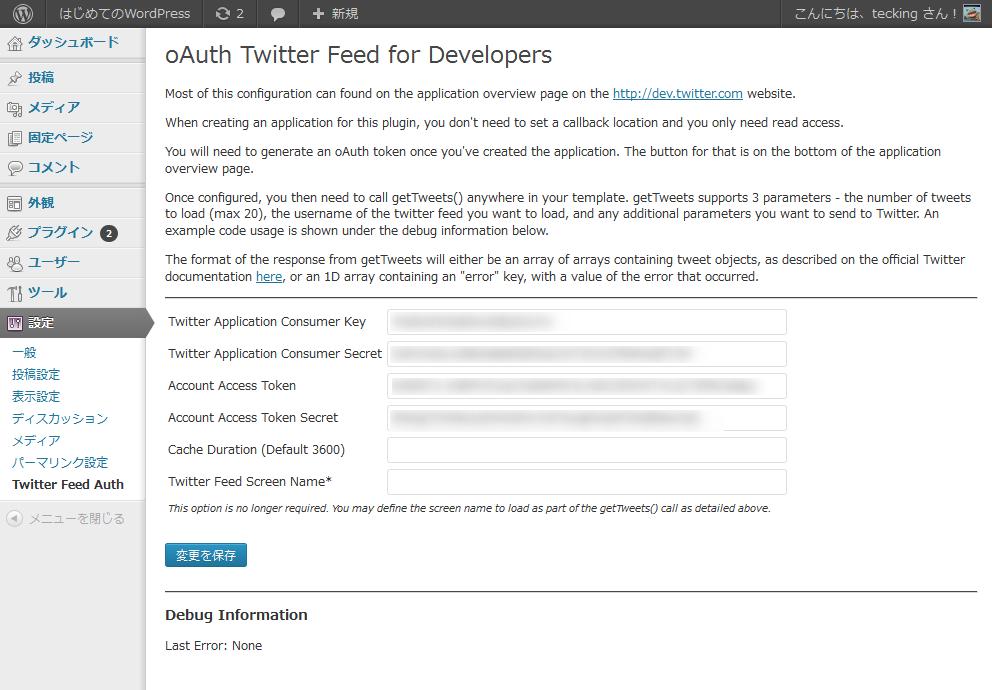This screenshot has height=690, width=992.
Task: Click the users icon for ユーザー
Action: point(15,263)
